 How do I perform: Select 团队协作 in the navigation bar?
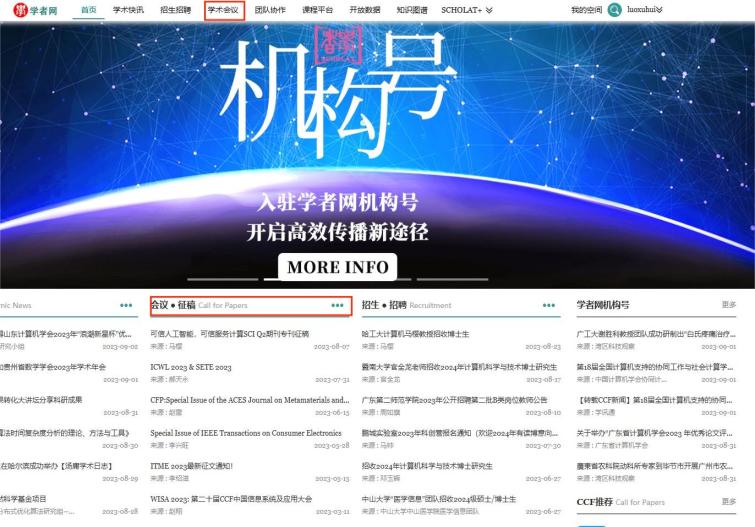tap(270, 10)
